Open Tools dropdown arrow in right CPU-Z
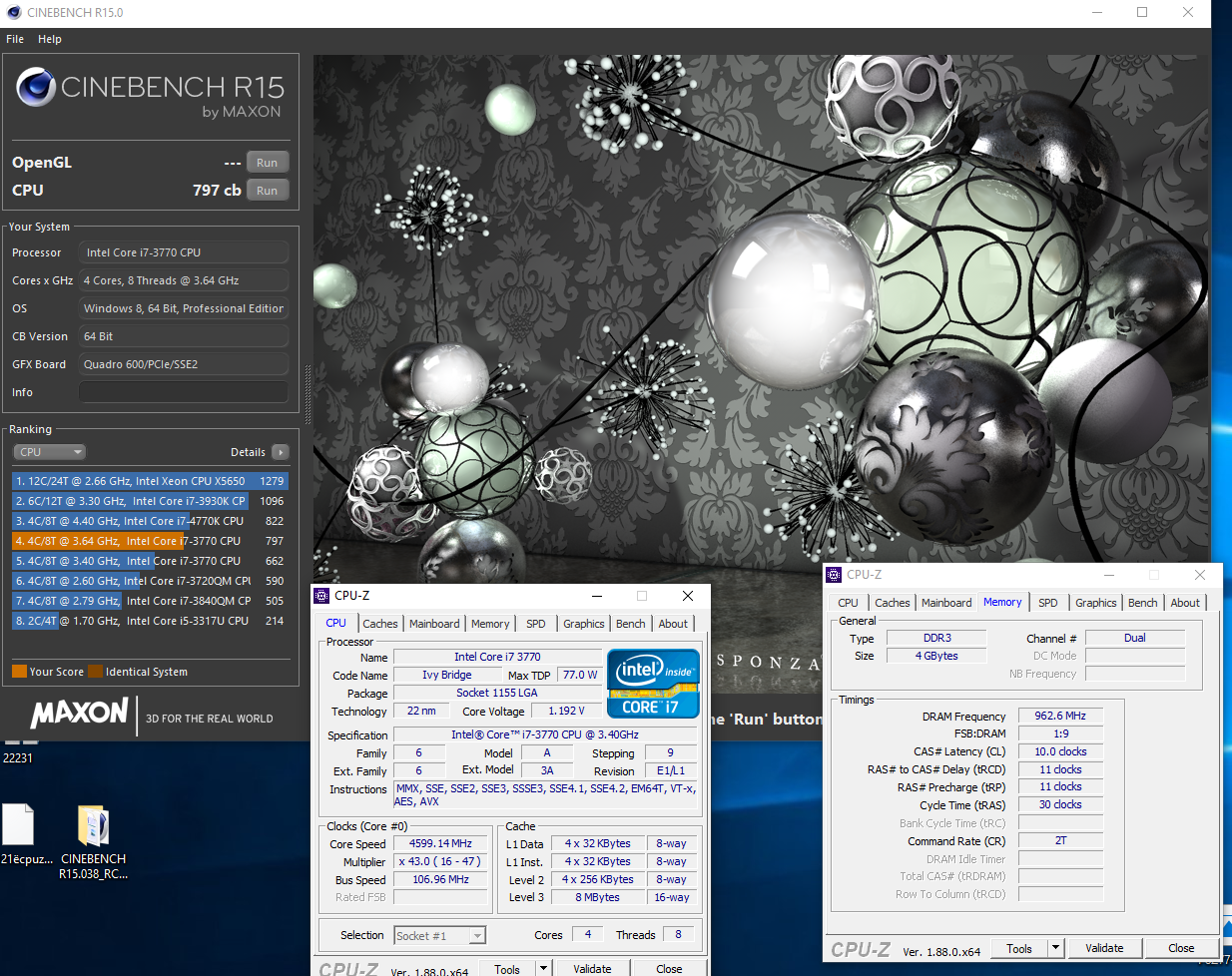Screen dimensions: 1232x976 (x=1055, y=948)
